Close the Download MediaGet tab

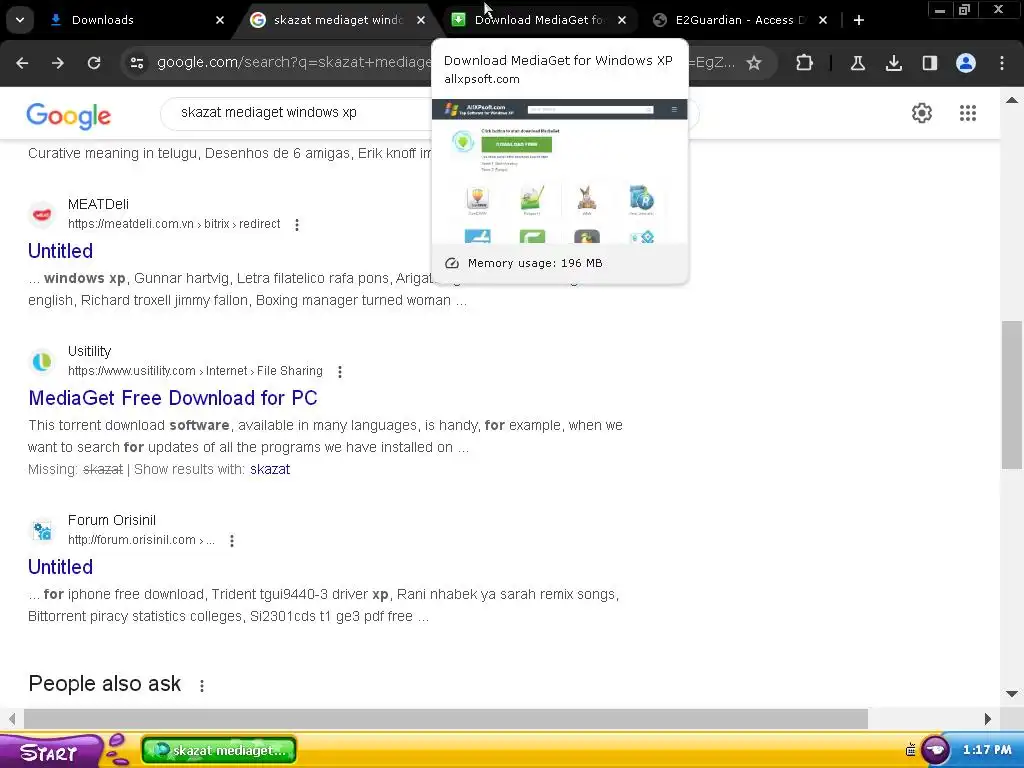[x=622, y=20]
